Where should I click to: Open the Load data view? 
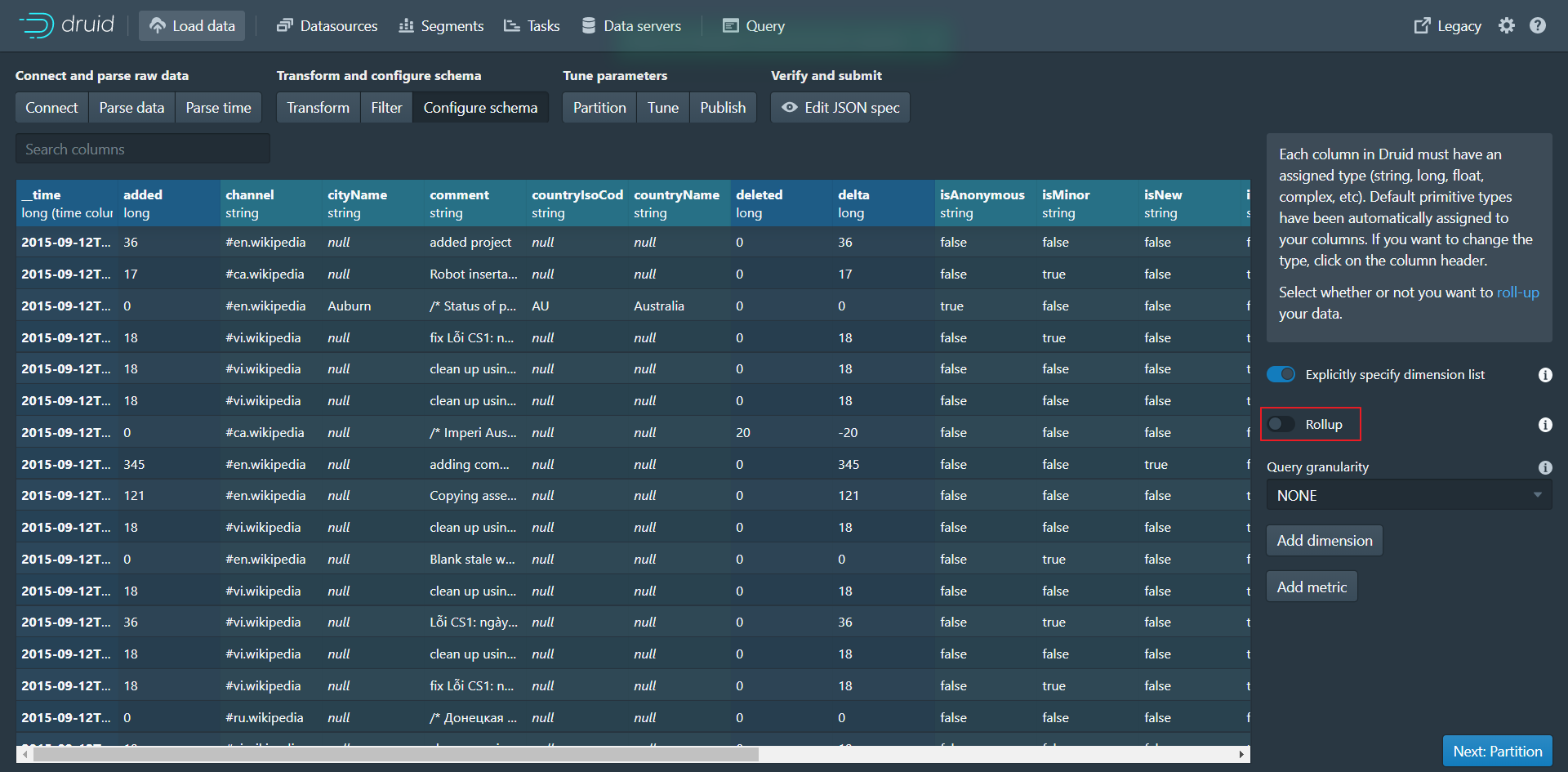point(192,25)
